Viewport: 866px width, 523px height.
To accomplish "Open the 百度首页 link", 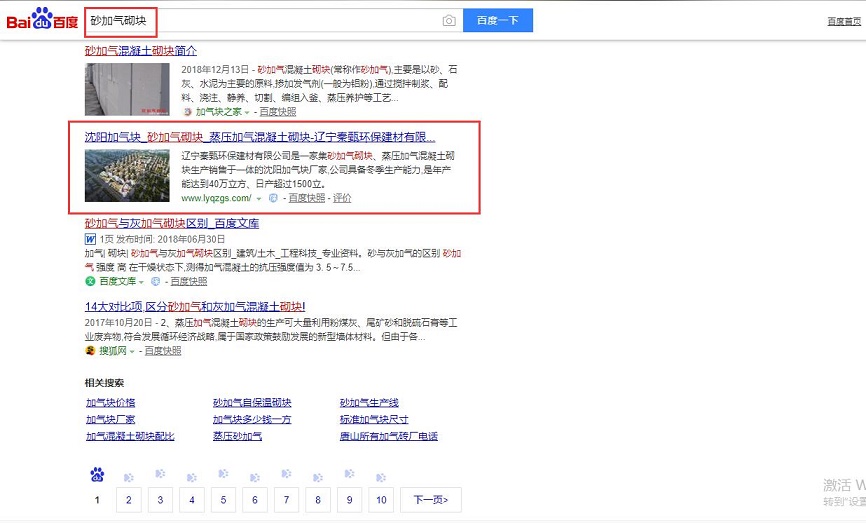I will pos(844,22).
